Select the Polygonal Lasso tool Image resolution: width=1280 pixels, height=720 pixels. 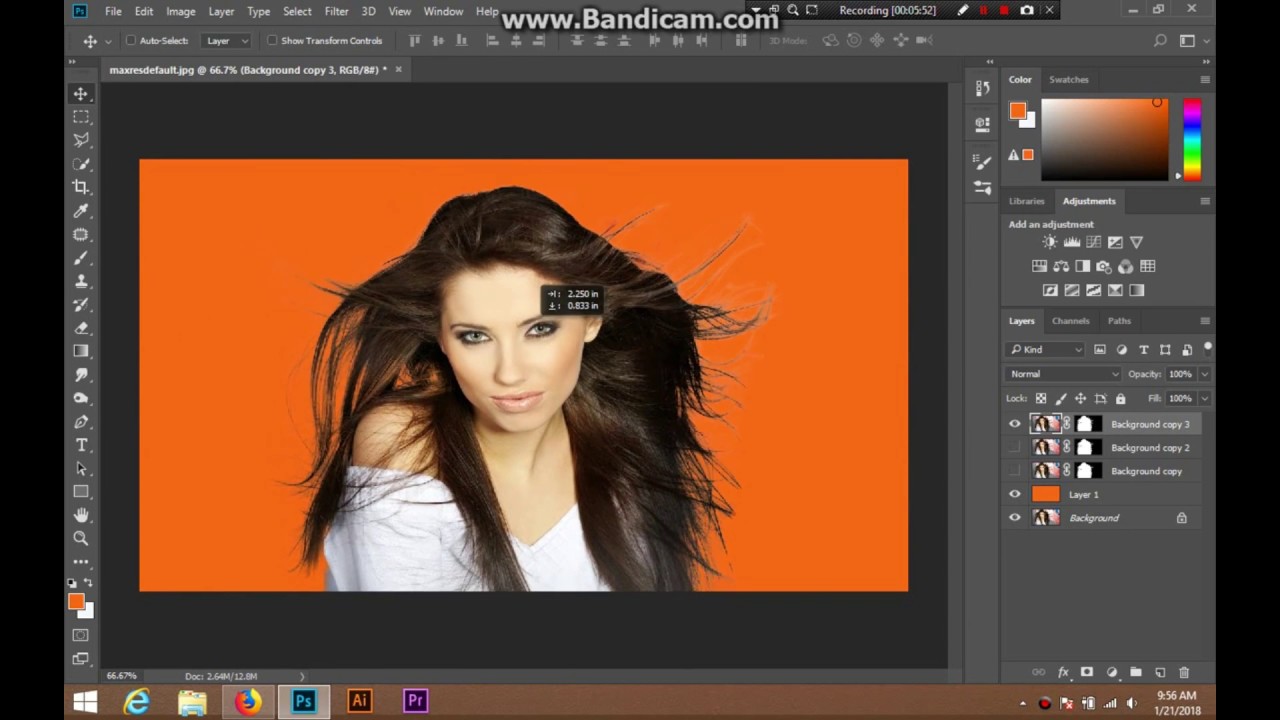coord(81,140)
